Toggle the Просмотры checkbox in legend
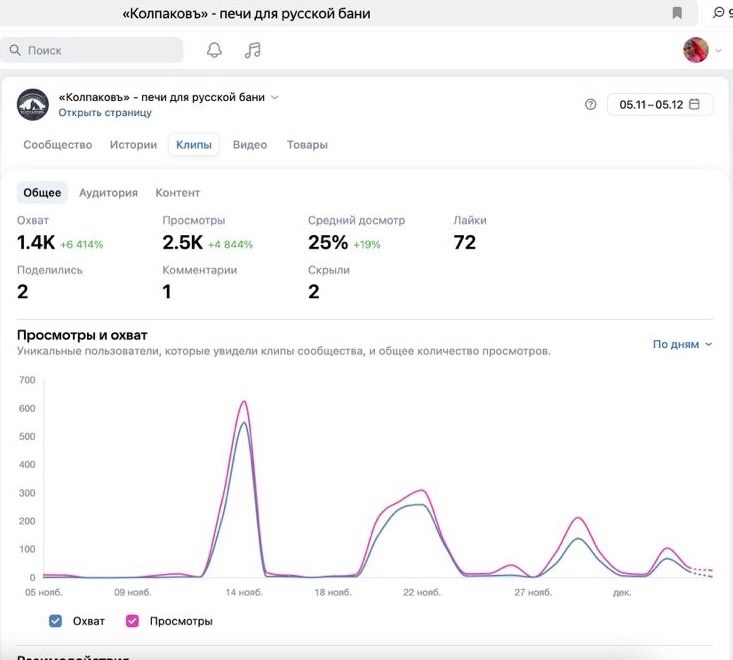This screenshot has height=660, width=733. click(x=132, y=621)
